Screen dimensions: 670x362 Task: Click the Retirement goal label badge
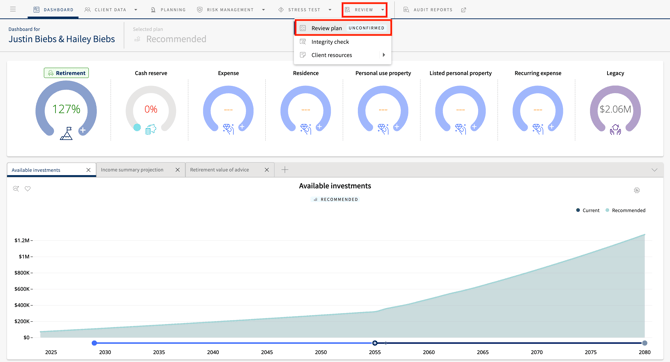66,73
